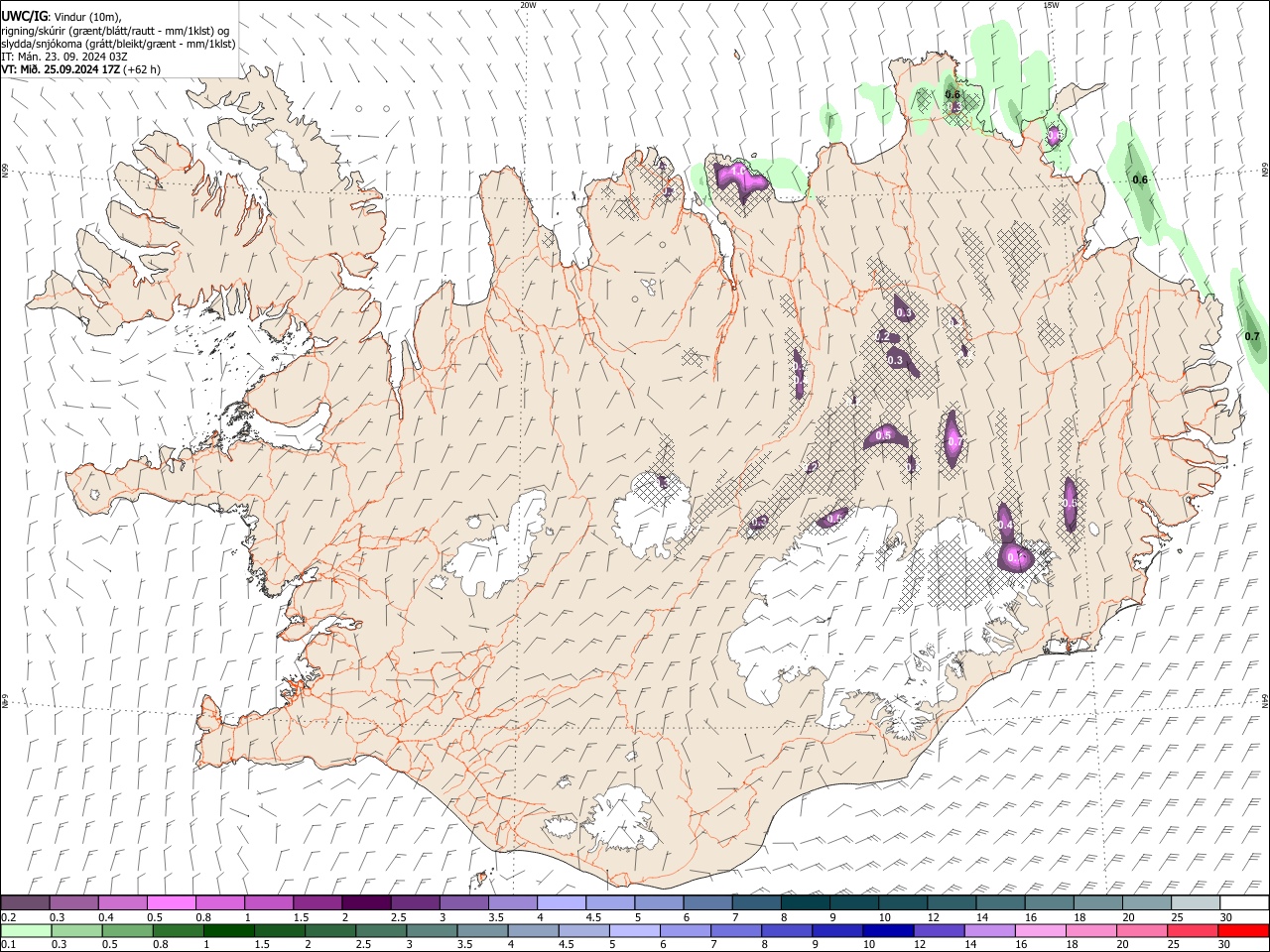Select white top legend swatch after 30
This screenshot has width=1270, height=952.
point(1244,902)
